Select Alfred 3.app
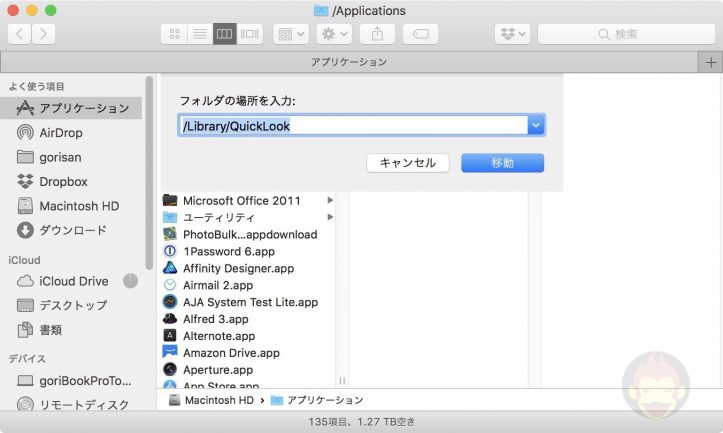The height and width of the screenshot is (433, 723). click(x=215, y=319)
